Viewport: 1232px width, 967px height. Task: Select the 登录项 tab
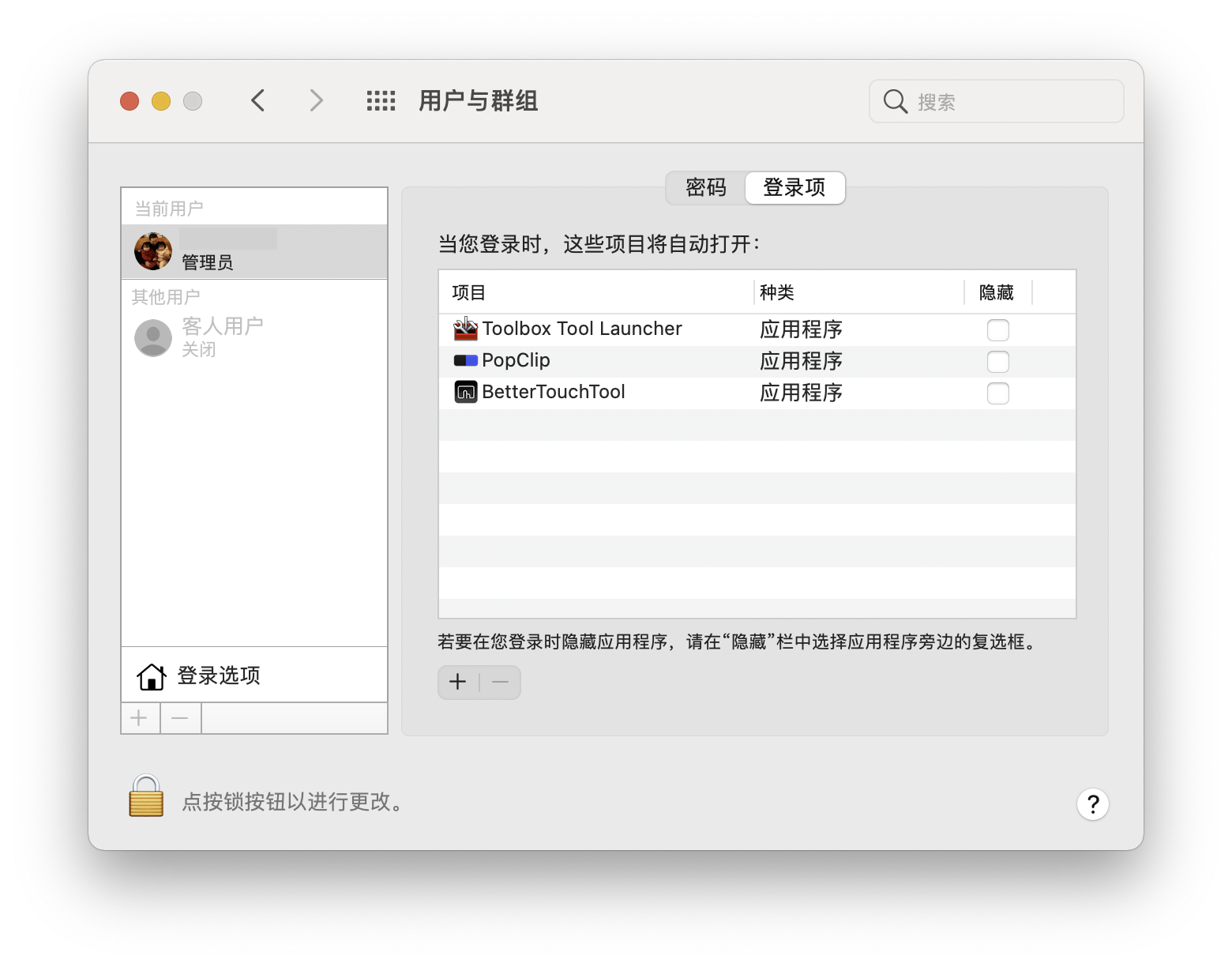[794, 188]
